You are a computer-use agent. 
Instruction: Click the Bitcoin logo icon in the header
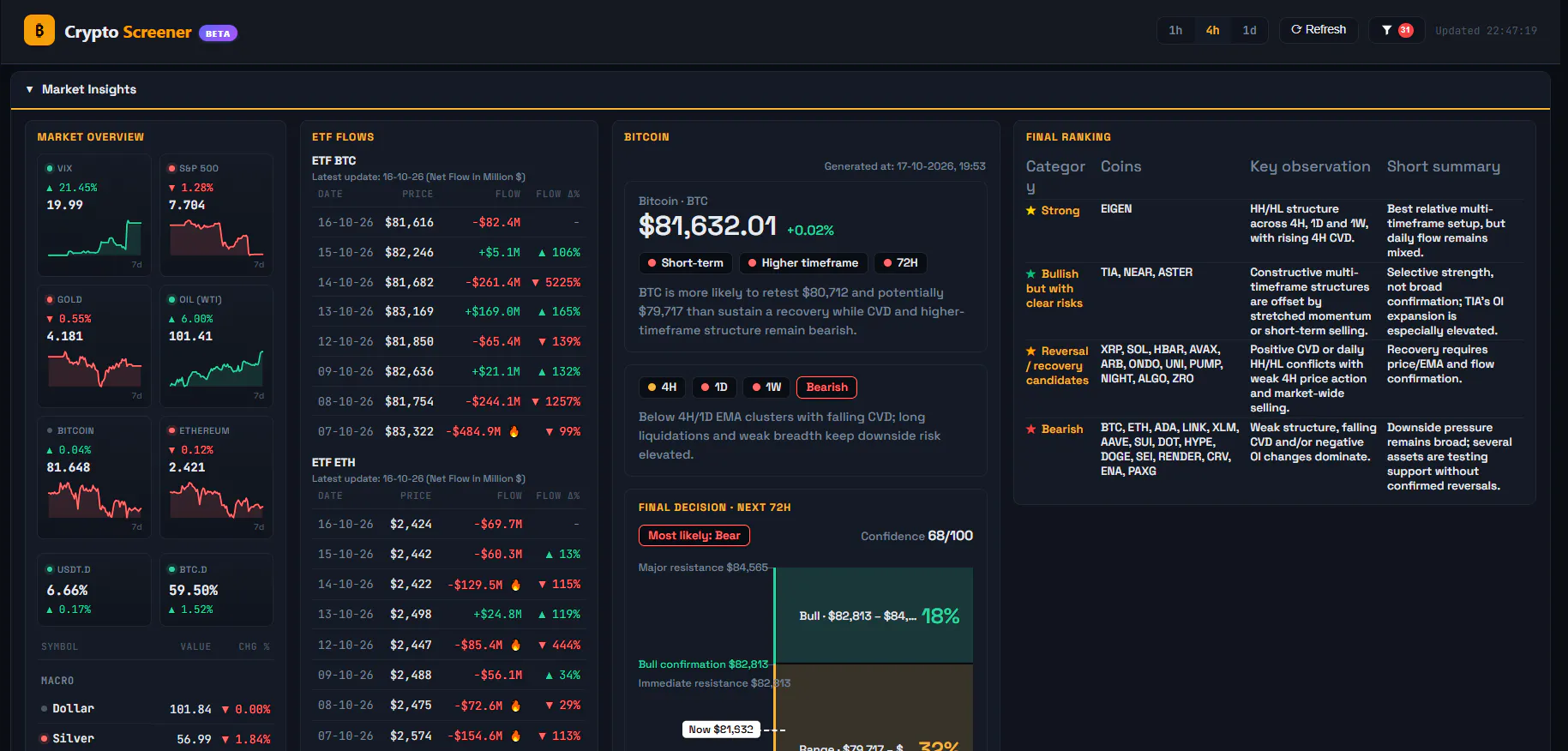39,30
